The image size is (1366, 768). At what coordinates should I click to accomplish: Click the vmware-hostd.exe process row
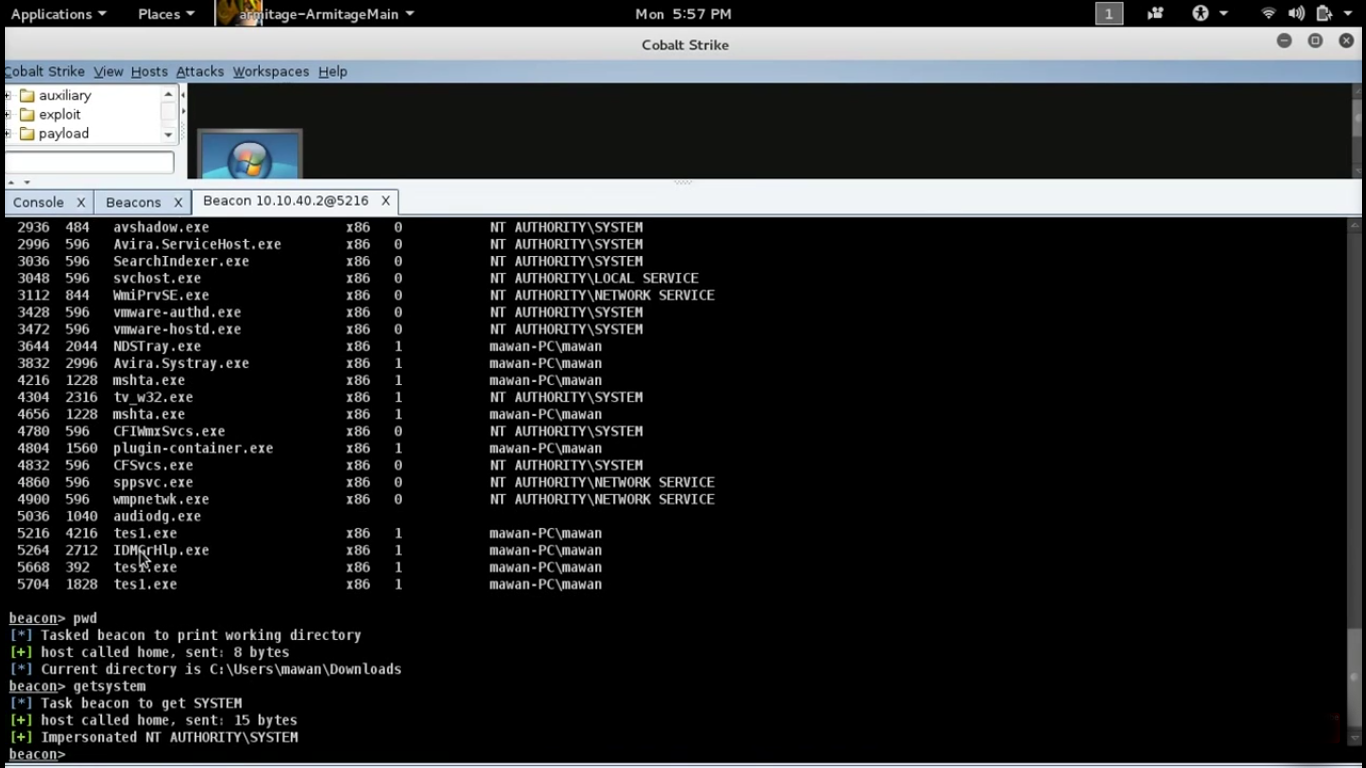pyautogui.click(x=330, y=329)
